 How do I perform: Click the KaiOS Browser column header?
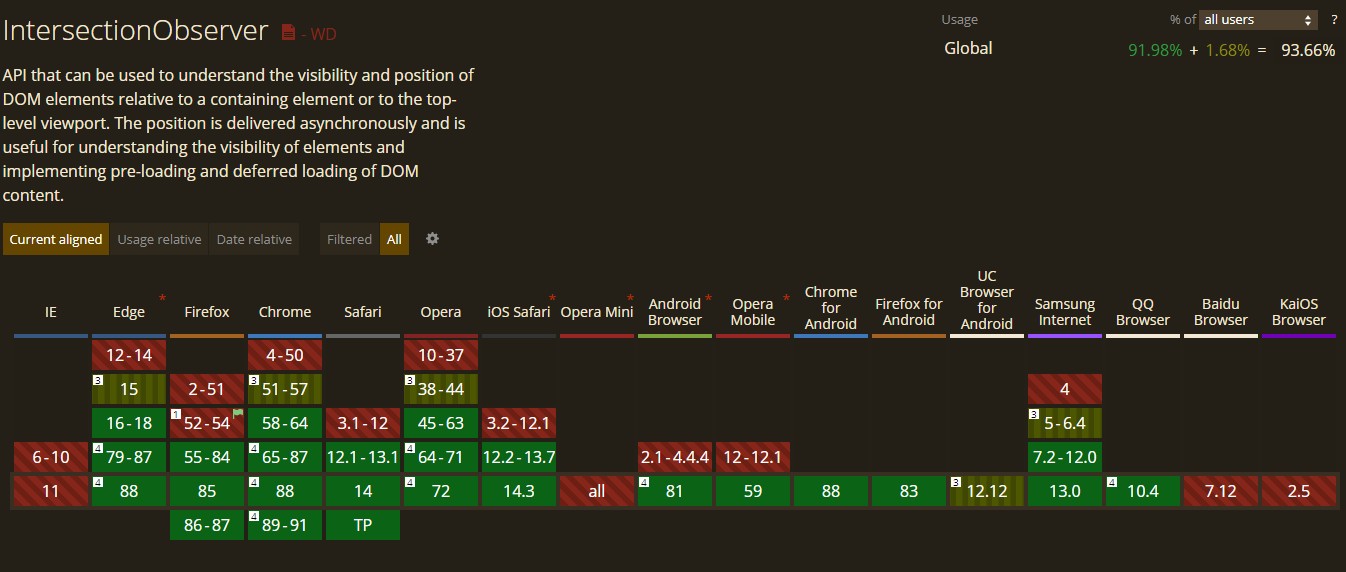click(1299, 312)
